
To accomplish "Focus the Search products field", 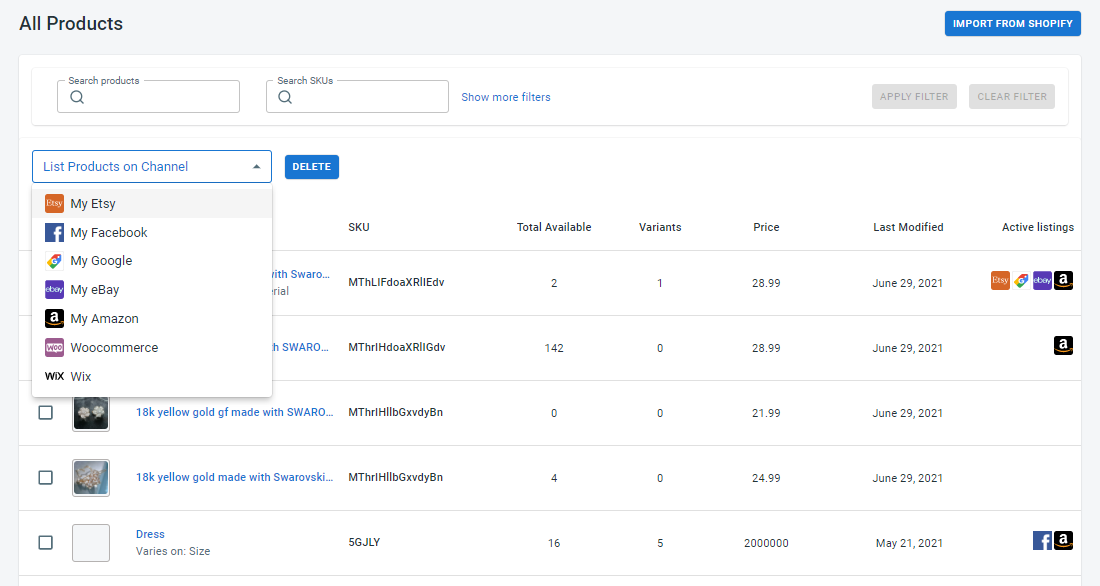I will coord(148,97).
